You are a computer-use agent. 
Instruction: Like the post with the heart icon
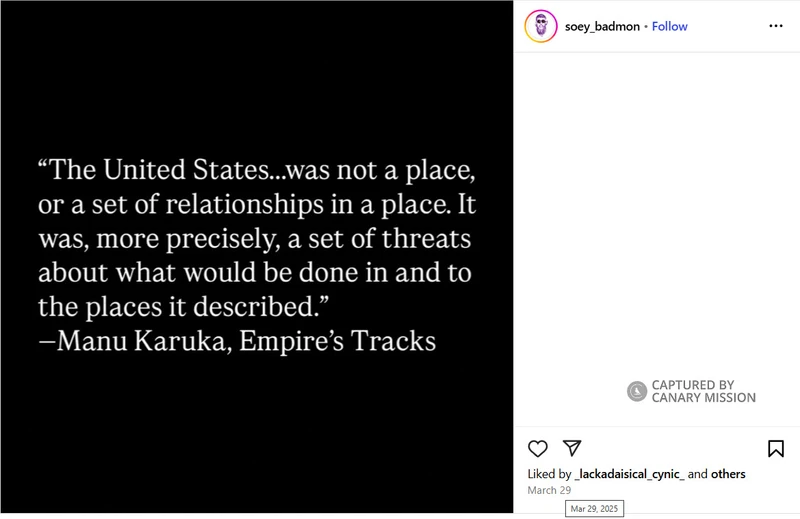coord(538,448)
